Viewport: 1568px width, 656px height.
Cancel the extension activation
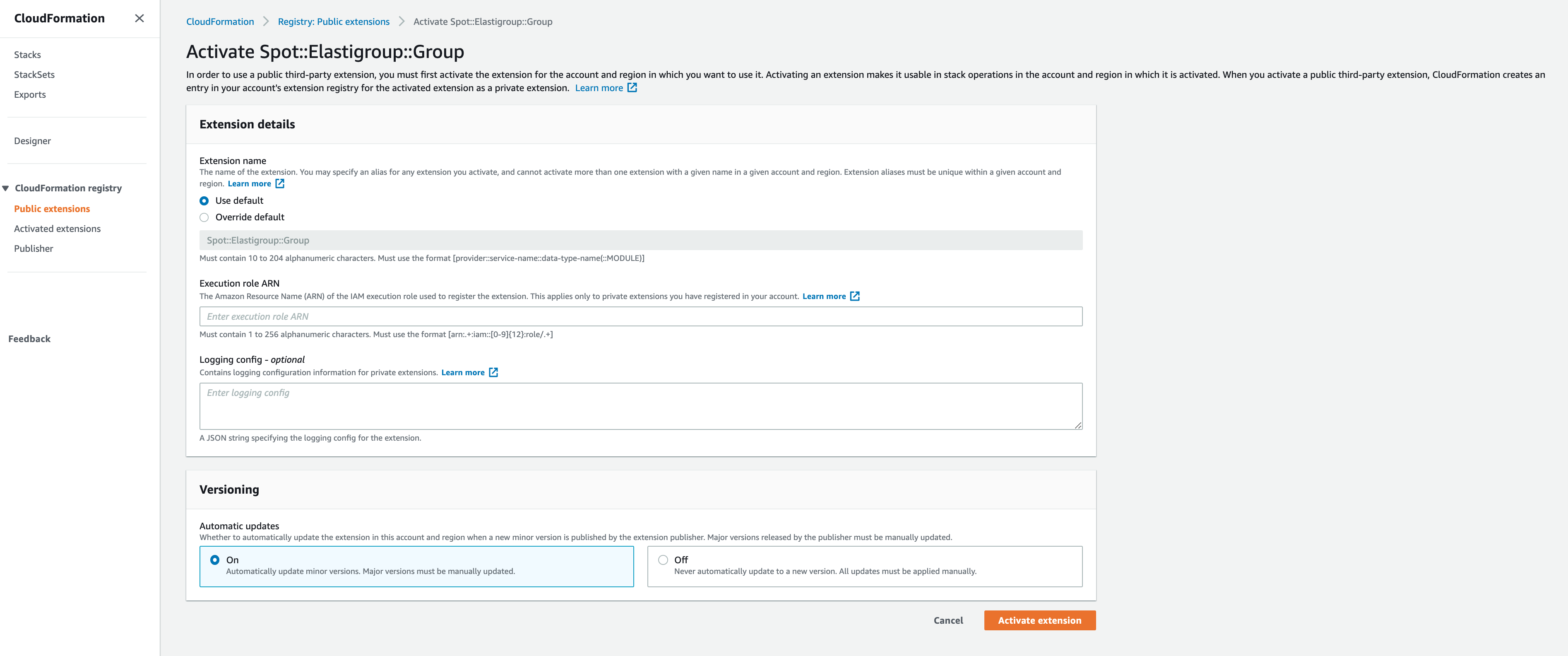coord(948,620)
